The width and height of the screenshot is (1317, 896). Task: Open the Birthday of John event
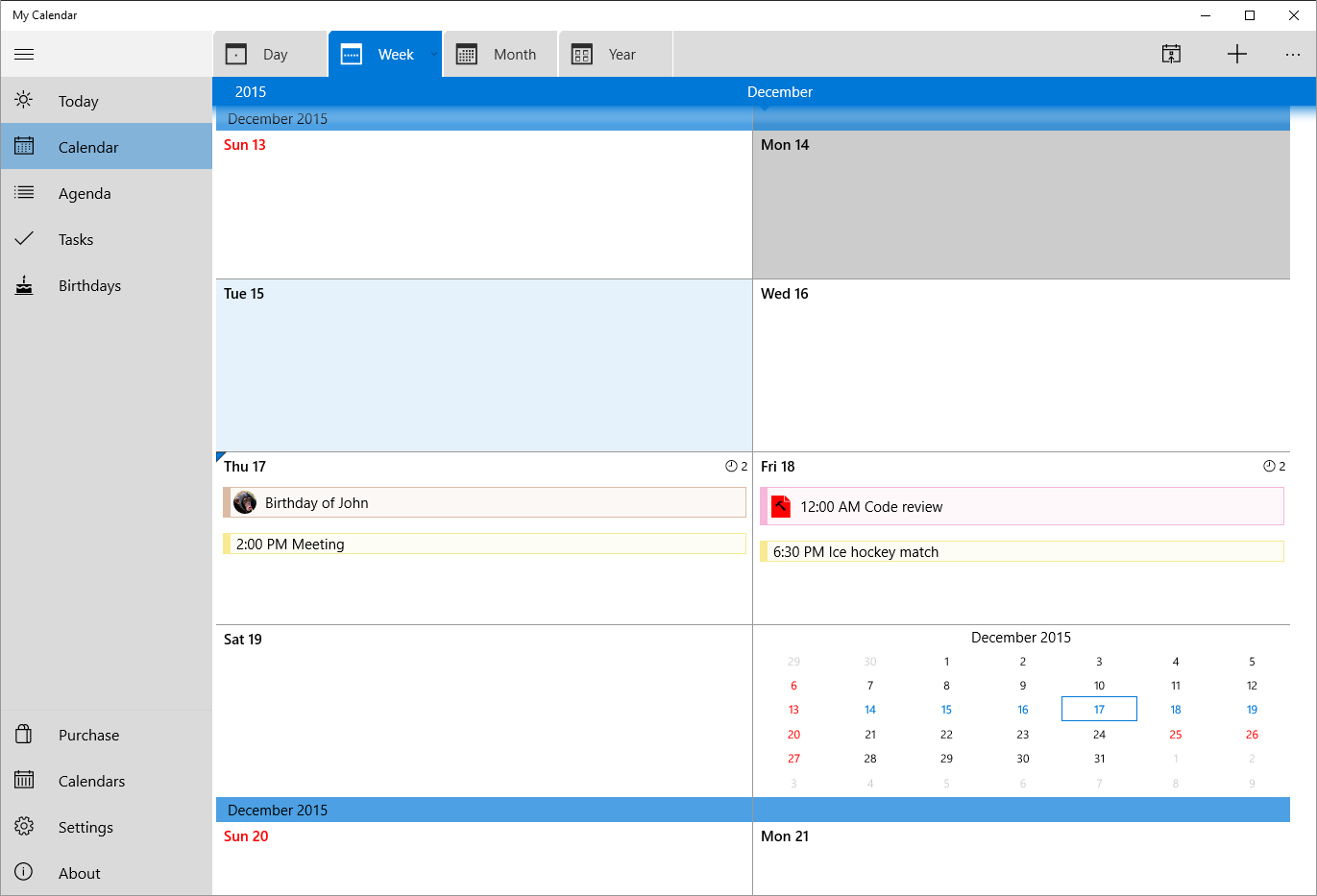tap(485, 503)
